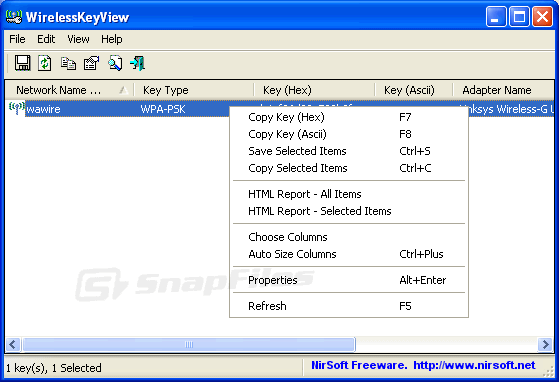The height and width of the screenshot is (382, 559).
Task: Click the right scroll arrow
Action: [545, 344]
